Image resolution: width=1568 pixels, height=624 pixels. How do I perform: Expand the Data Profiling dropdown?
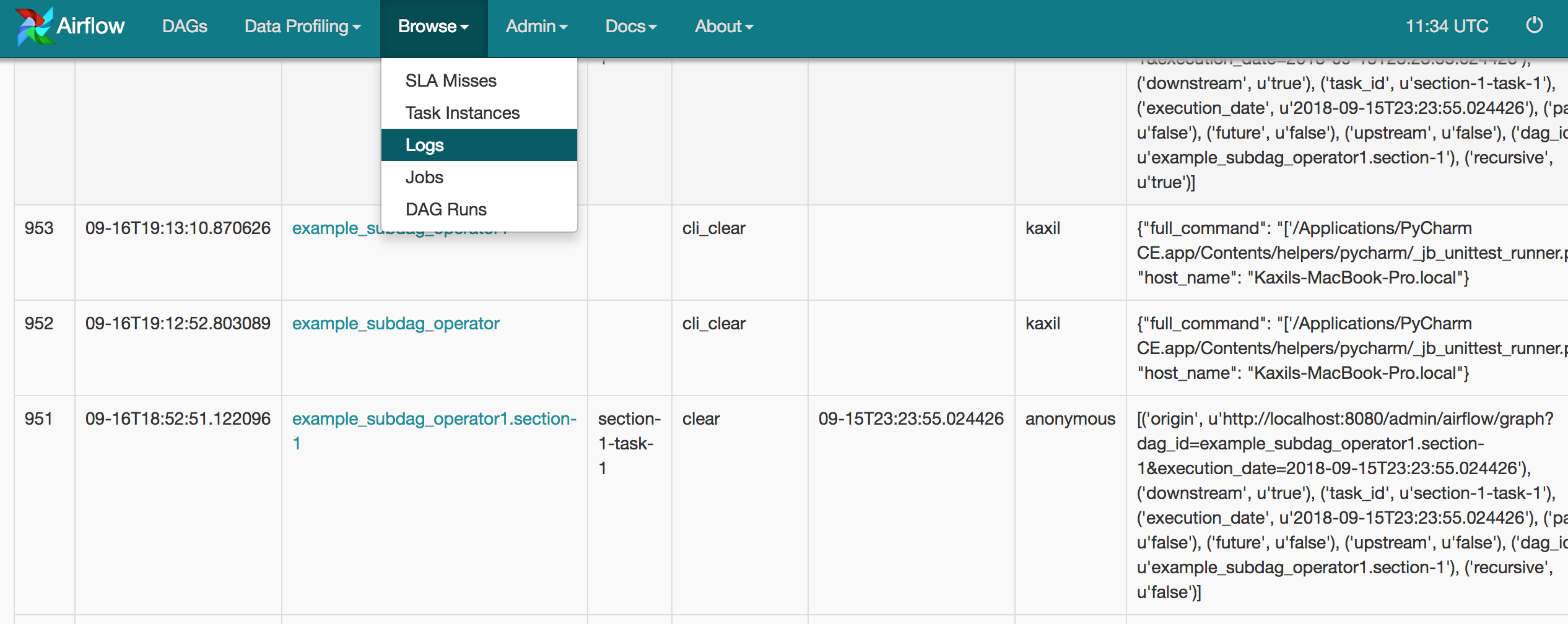[303, 26]
